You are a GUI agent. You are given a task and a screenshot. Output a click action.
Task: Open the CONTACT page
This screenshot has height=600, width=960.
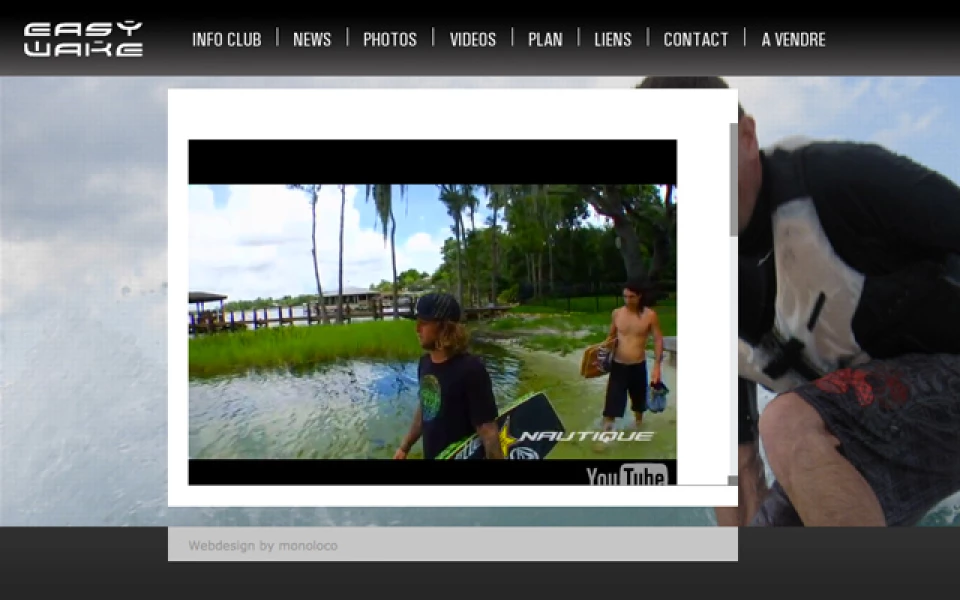[x=696, y=40]
